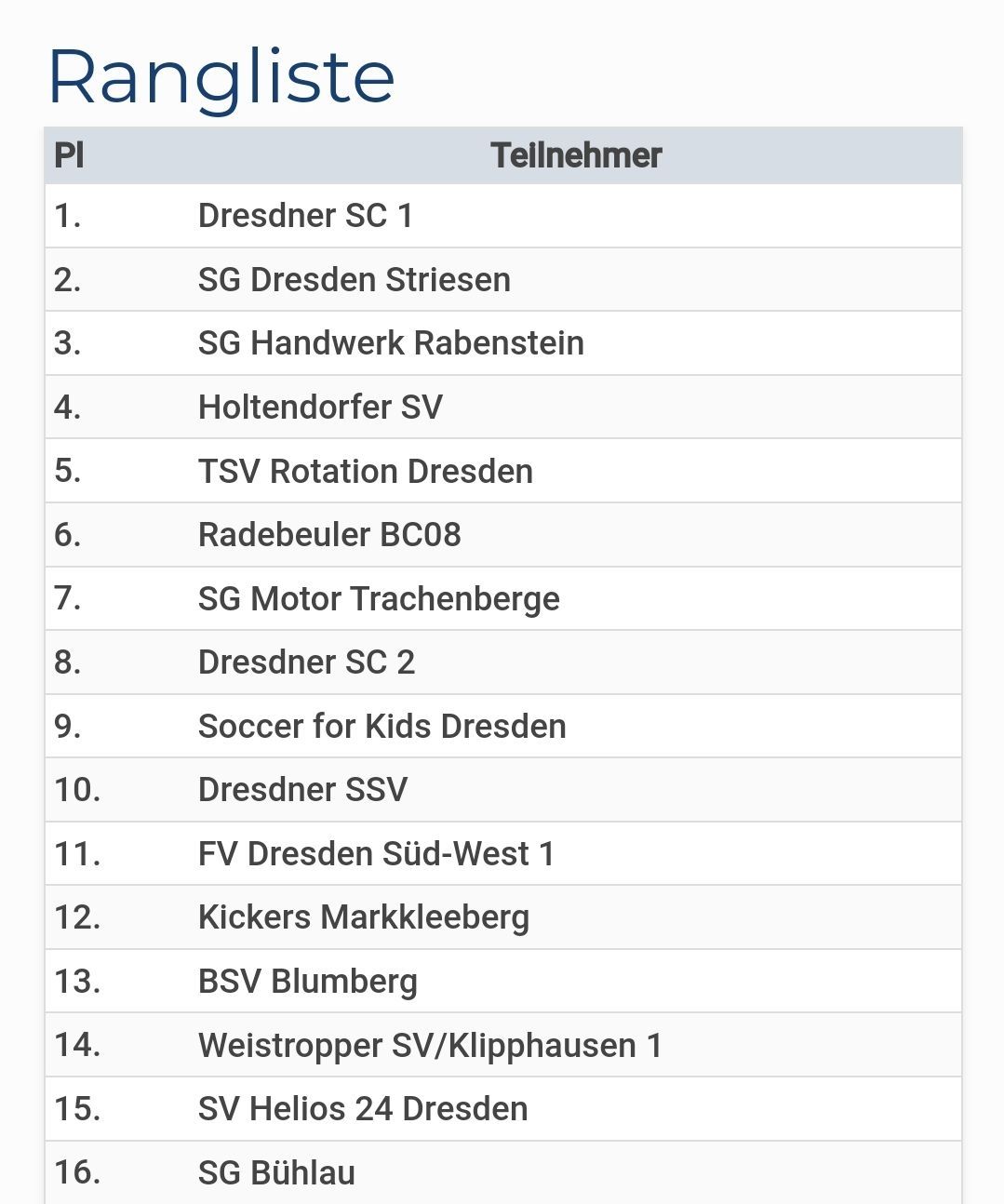This screenshot has width=1004, height=1204.
Task: Select Dresdner SC 1 row
Action: (x=503, y=216)
